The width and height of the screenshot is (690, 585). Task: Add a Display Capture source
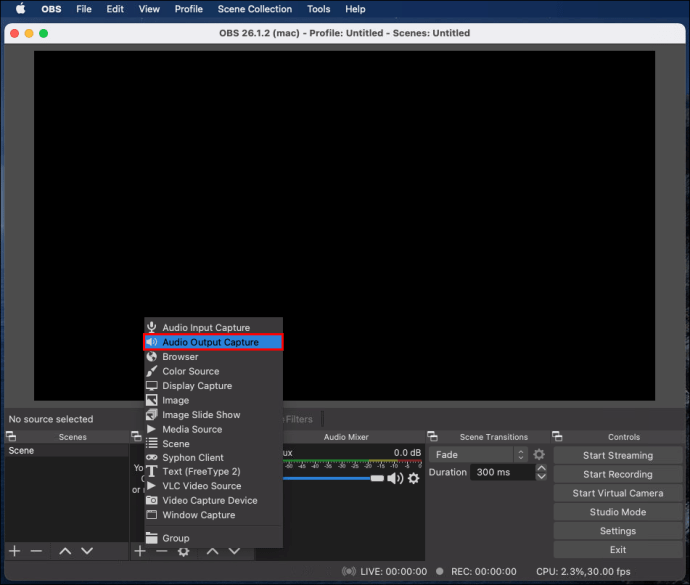pos(213,386)
